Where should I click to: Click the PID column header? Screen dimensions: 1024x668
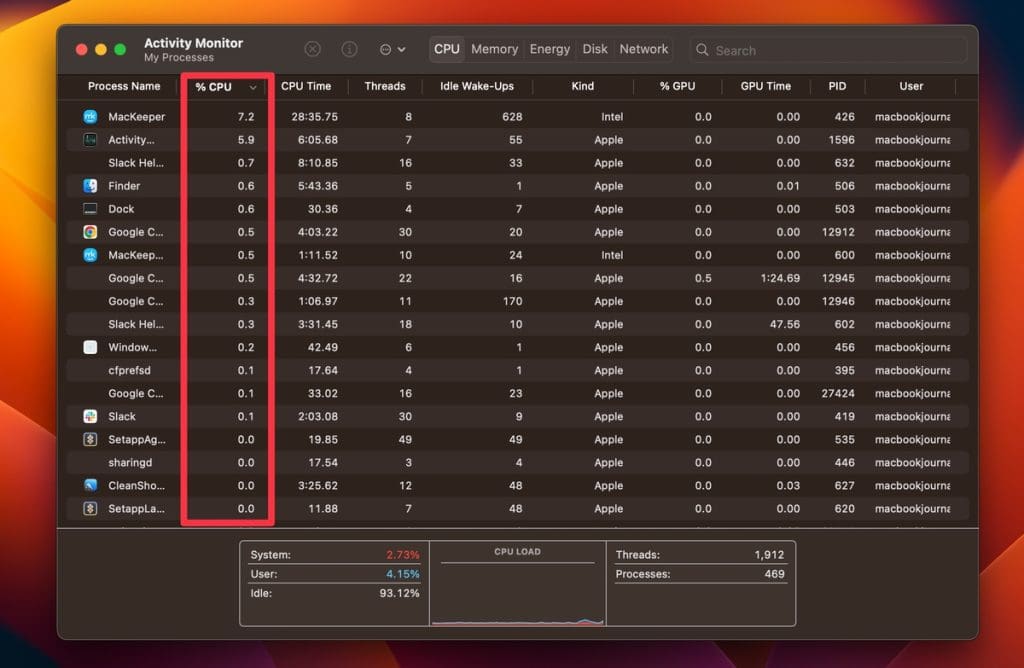tap(837, 86)
